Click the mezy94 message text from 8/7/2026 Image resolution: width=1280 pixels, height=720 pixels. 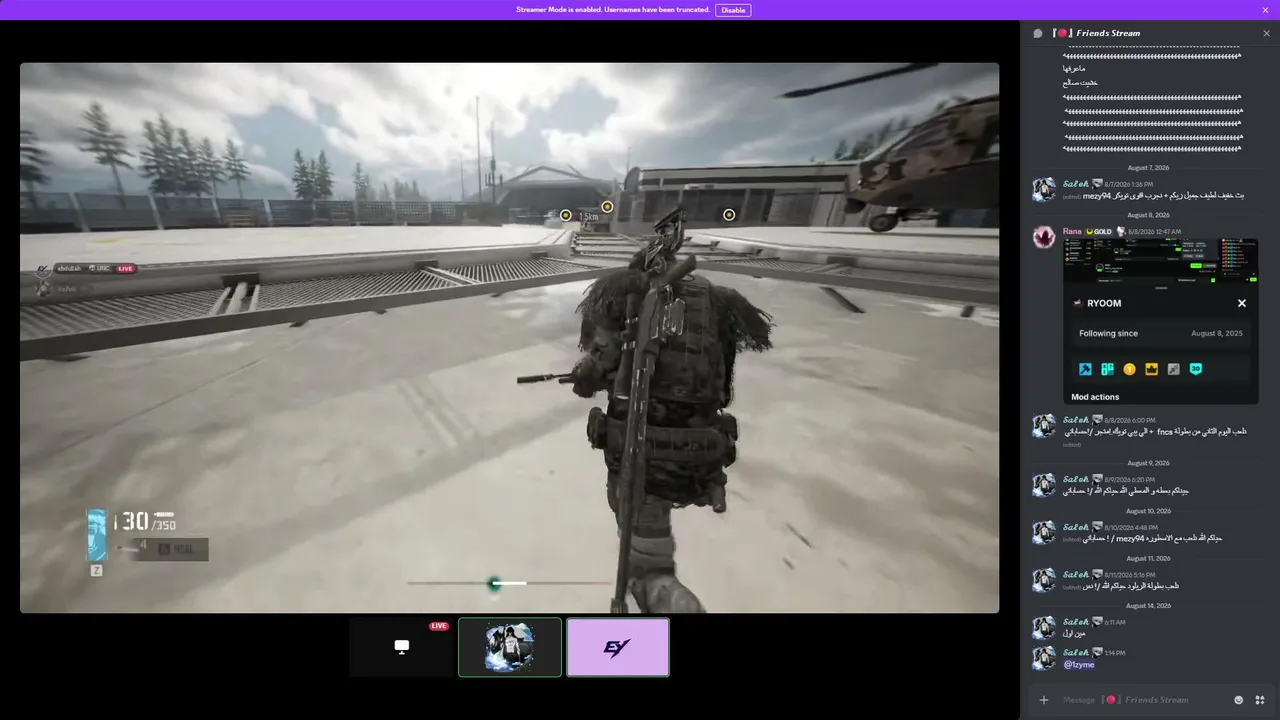tap(1164, 196)
